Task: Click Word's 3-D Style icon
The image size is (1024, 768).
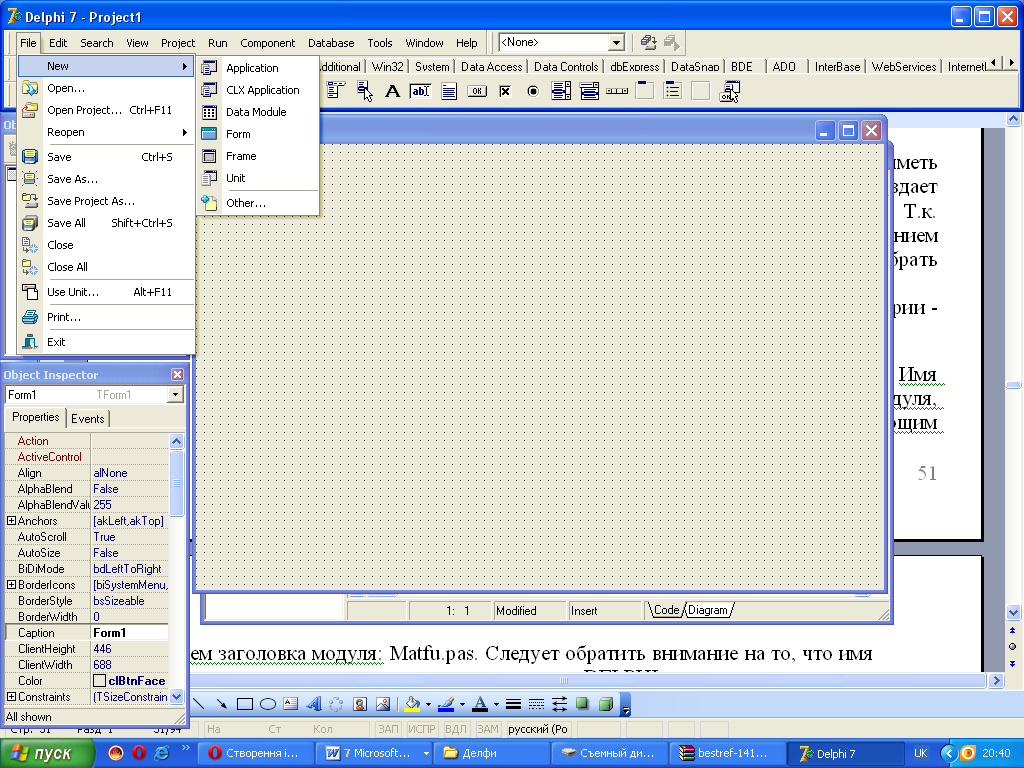Action: coord(606,703)
